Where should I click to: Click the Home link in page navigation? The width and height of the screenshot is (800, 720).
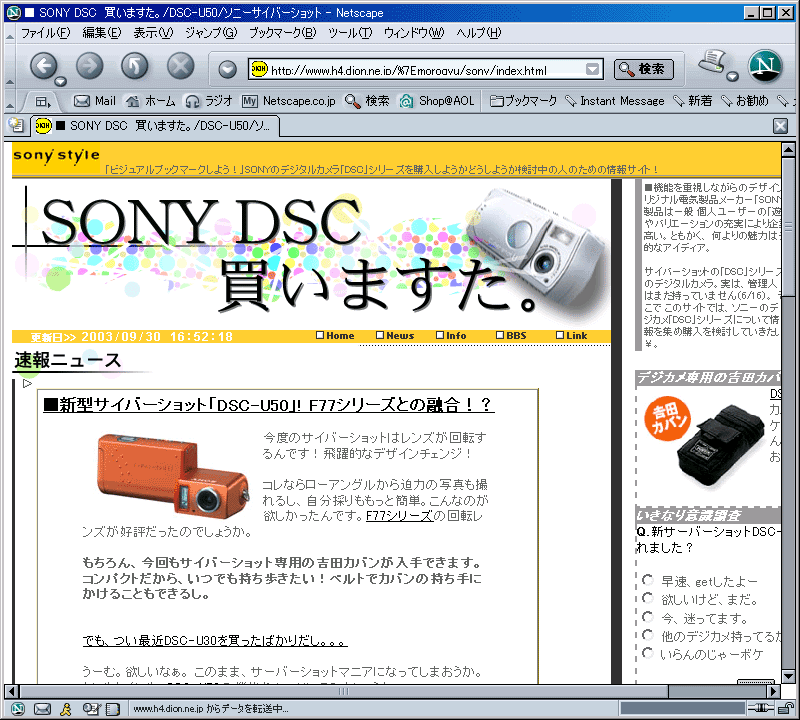tap(335, 336)
